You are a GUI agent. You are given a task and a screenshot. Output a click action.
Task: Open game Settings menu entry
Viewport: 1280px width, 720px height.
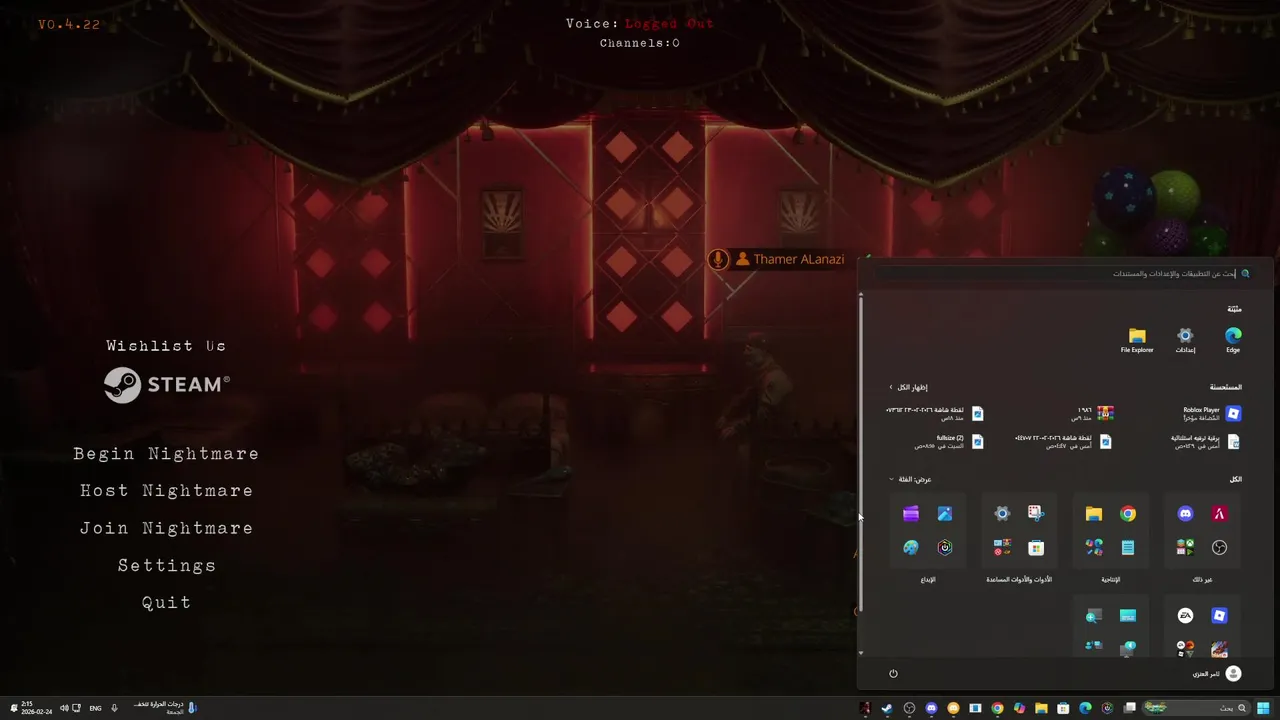[x=167, y=566]
